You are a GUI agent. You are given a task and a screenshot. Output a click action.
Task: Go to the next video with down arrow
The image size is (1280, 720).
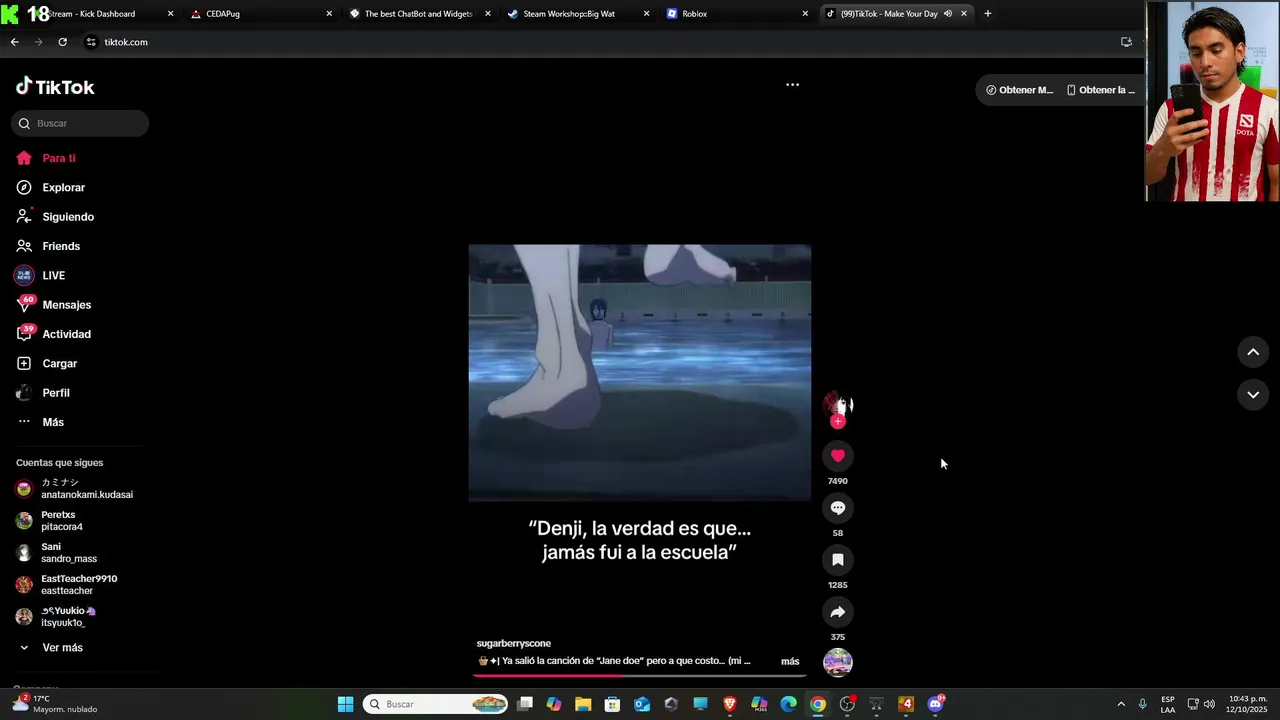pos(1253,395)
